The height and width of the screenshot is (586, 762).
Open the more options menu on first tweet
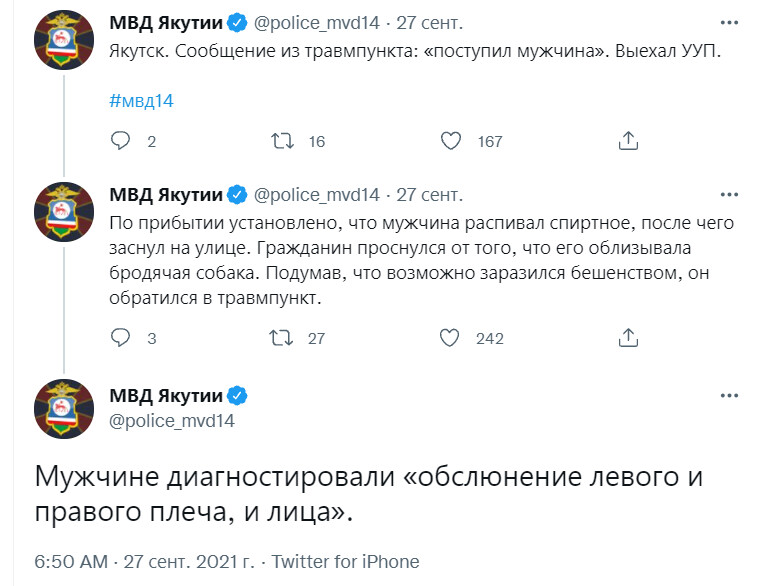729,23
